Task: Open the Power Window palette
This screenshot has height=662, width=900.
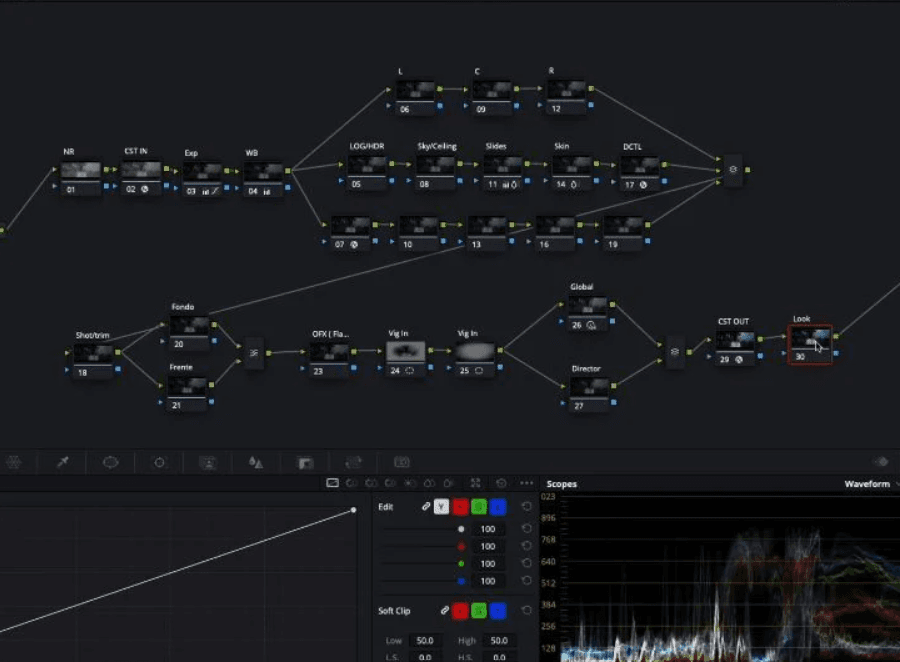Action: 110,462
